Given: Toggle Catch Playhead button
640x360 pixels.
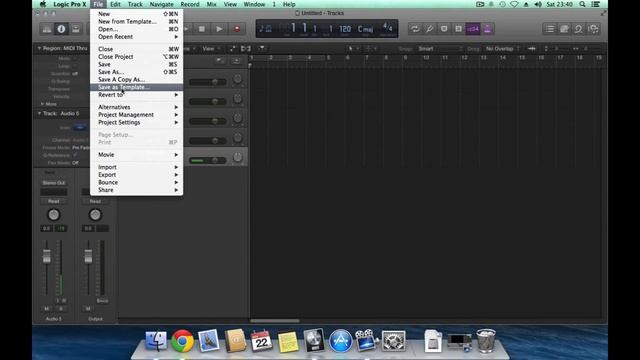Looking at the screenshot, I should pyautogui.click(x=261, y=49).
